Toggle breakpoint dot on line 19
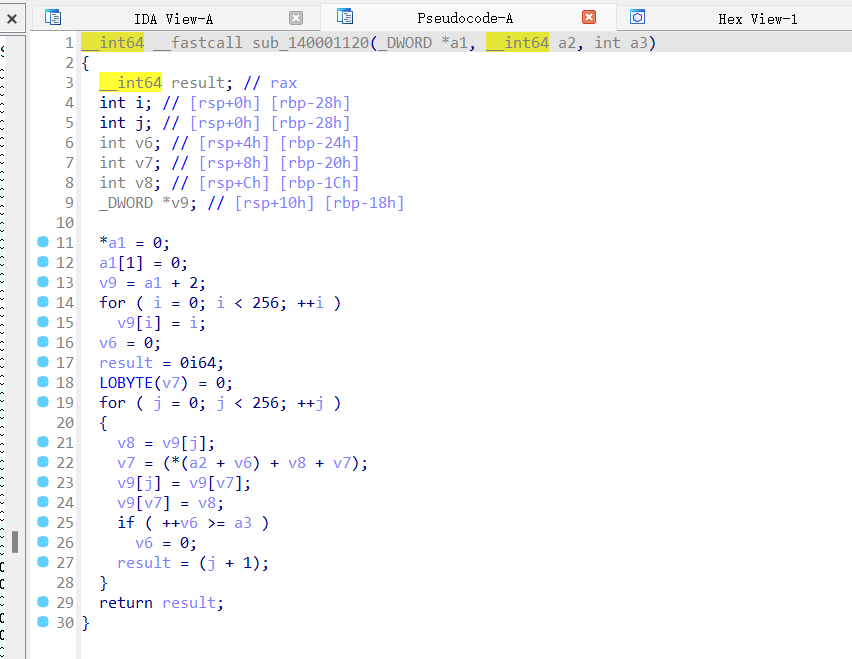 (x=43, y=401)
